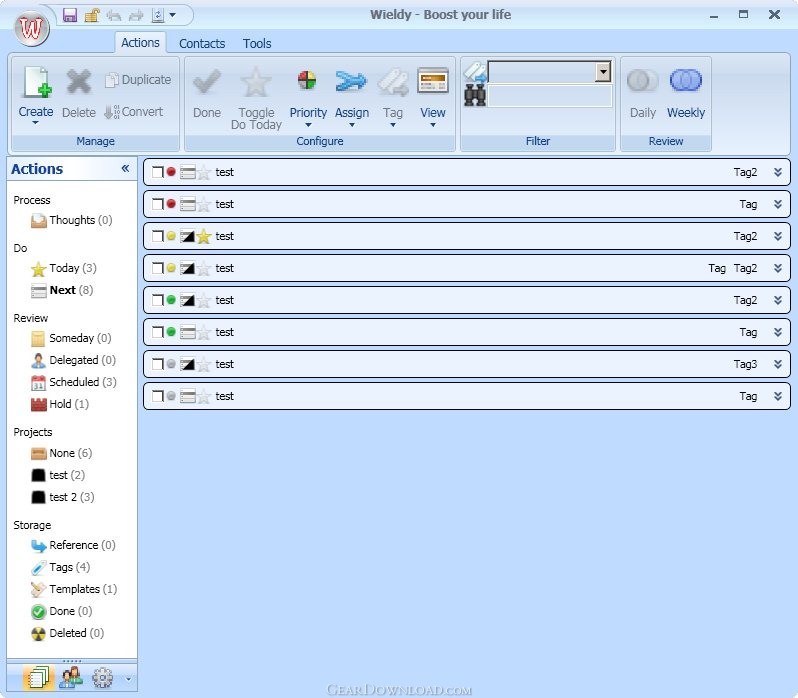Click the gray priority dot of Tag3 task
This screenshot has height=698, width=798.
[171, 364]
